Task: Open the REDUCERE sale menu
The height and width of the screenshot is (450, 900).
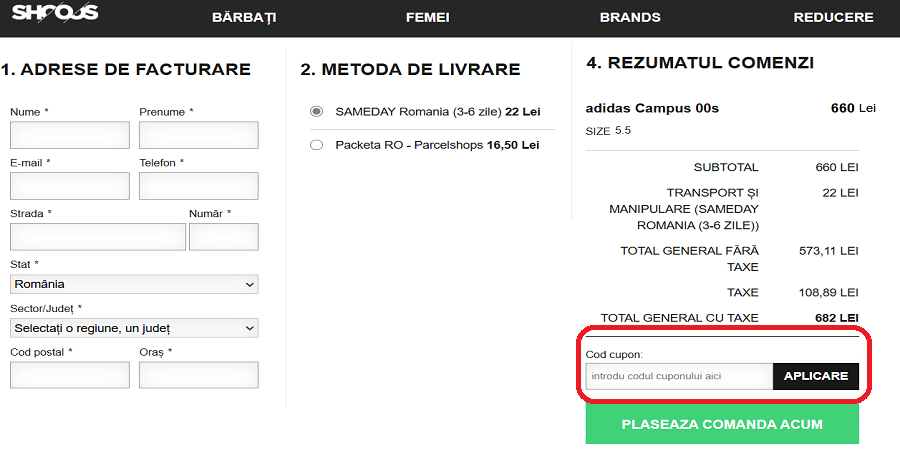Action: 833,17
